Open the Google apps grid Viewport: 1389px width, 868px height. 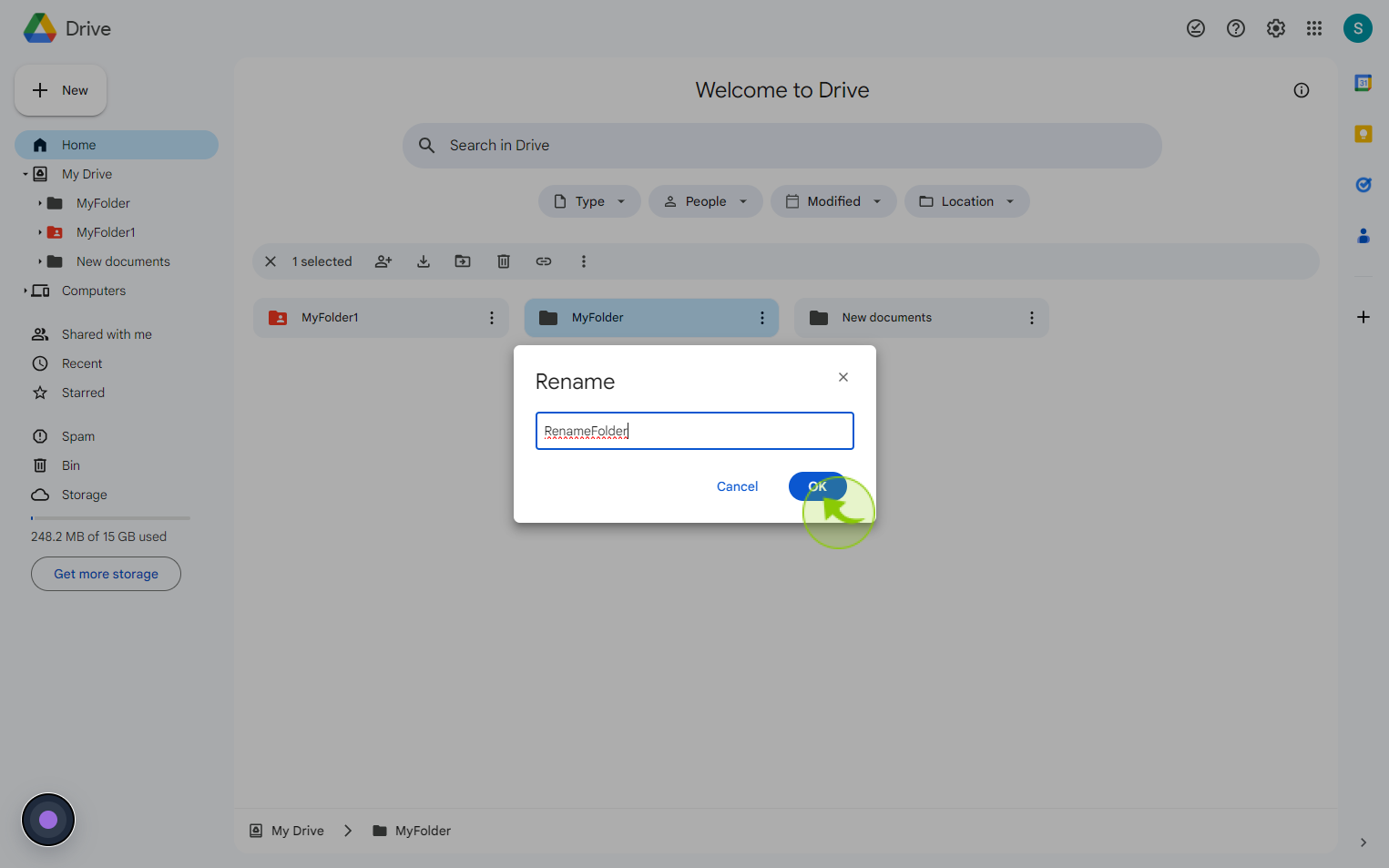(x=1314, y=28)
